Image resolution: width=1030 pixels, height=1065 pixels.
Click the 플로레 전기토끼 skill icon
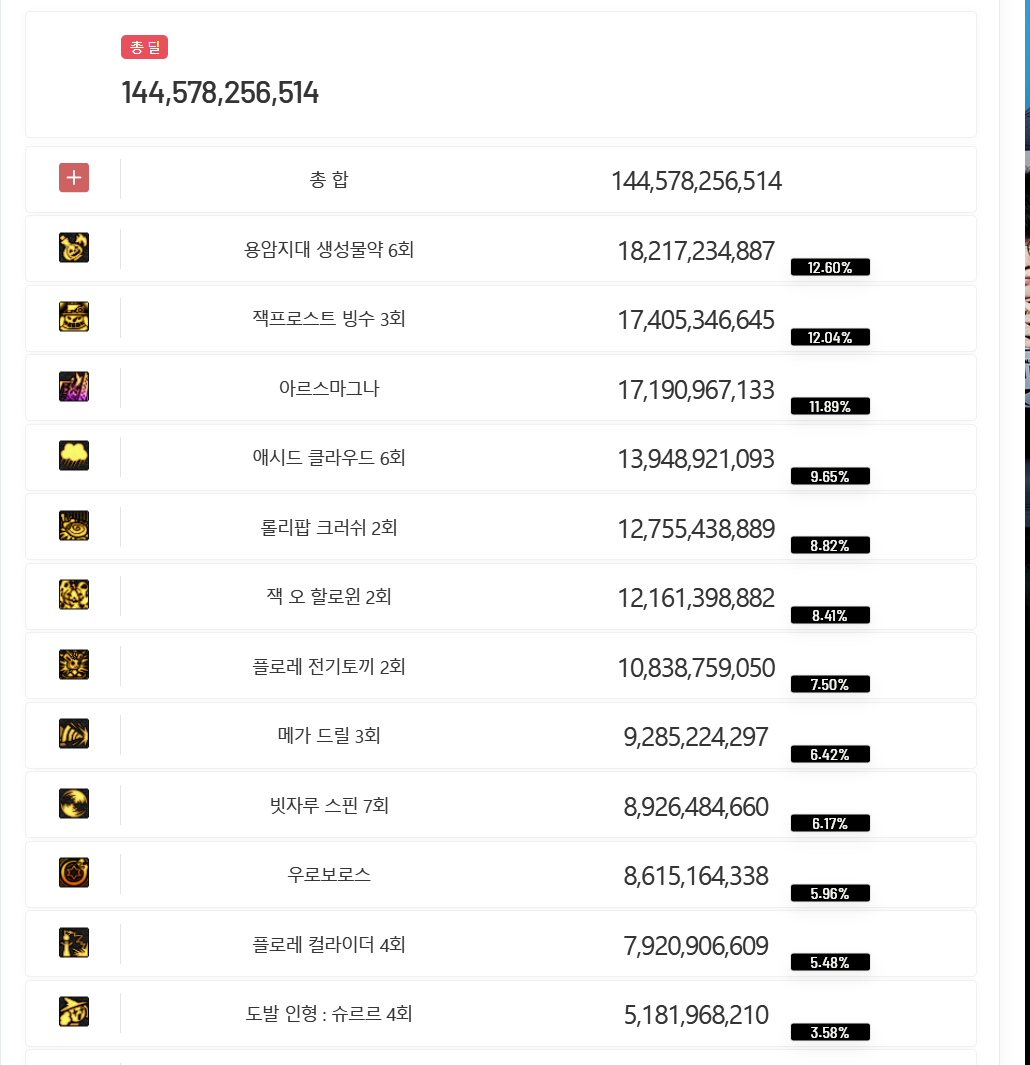pyautogui.click(x=74, y=665)
